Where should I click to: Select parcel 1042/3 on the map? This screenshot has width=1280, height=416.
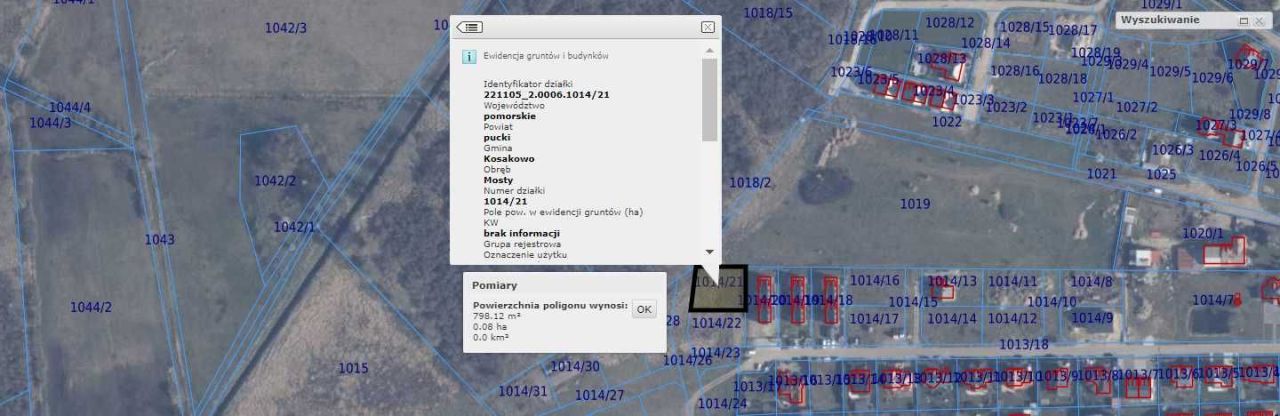286,28
